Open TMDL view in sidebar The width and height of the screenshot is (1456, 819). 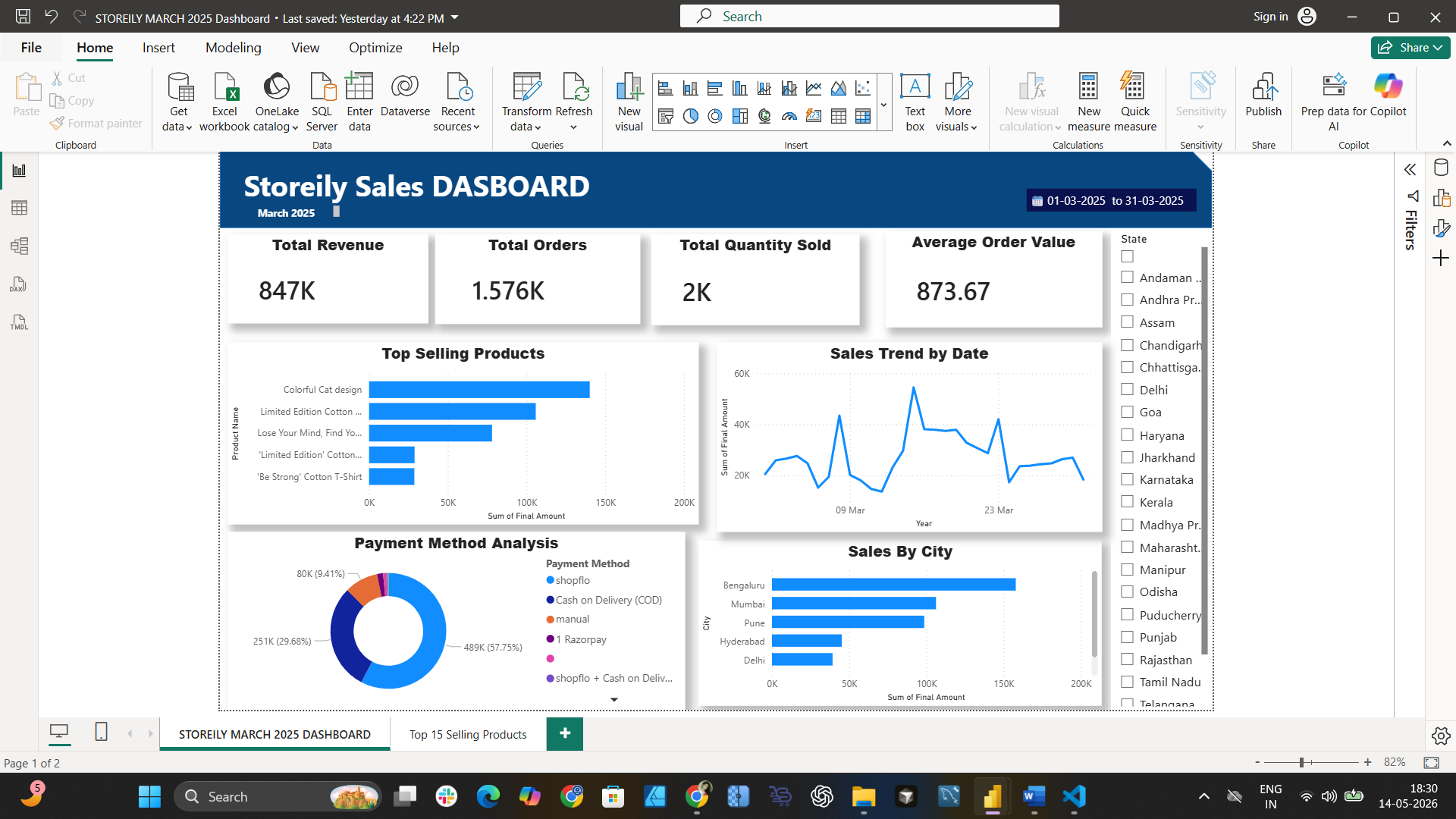point(19,322)
